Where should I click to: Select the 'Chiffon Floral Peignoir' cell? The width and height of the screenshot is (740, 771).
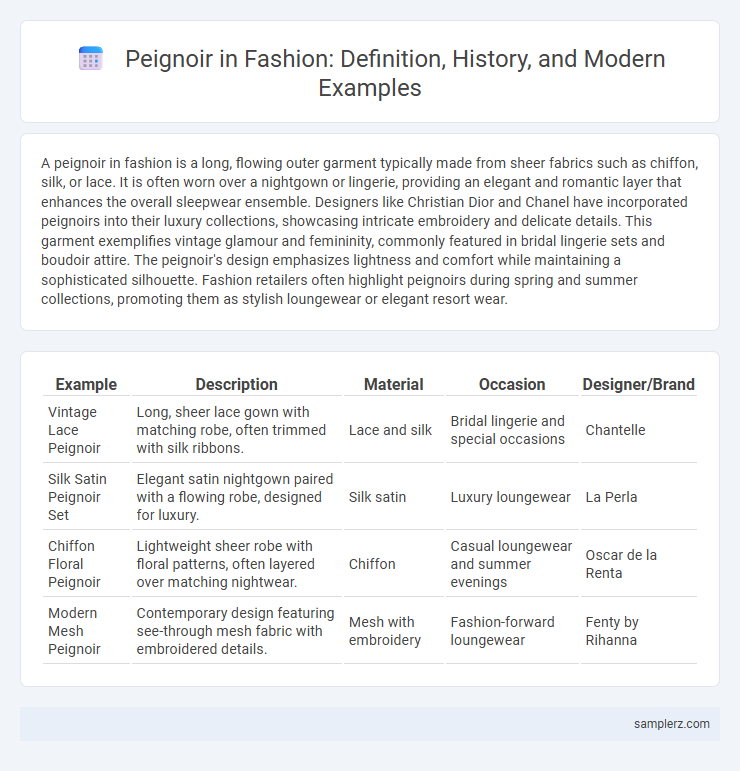click(86, 564)
